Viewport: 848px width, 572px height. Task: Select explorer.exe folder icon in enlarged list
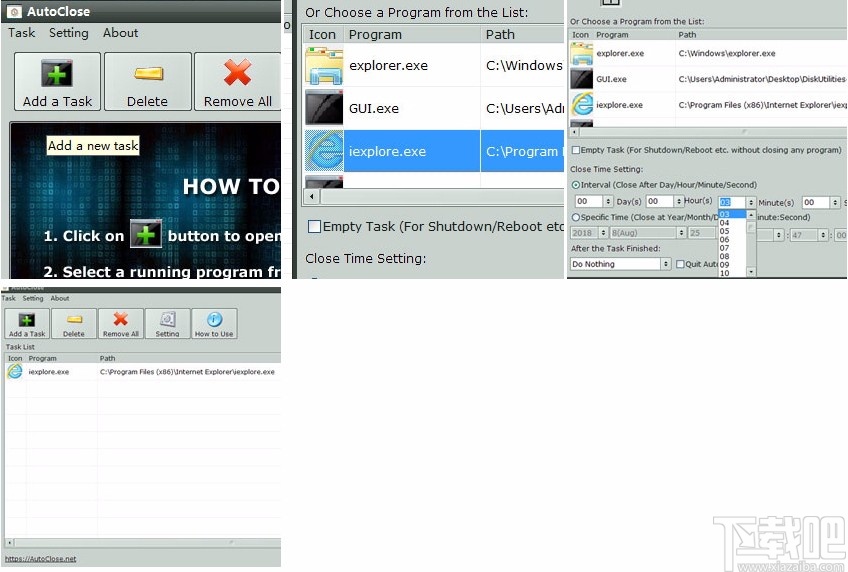click(323, 65)
